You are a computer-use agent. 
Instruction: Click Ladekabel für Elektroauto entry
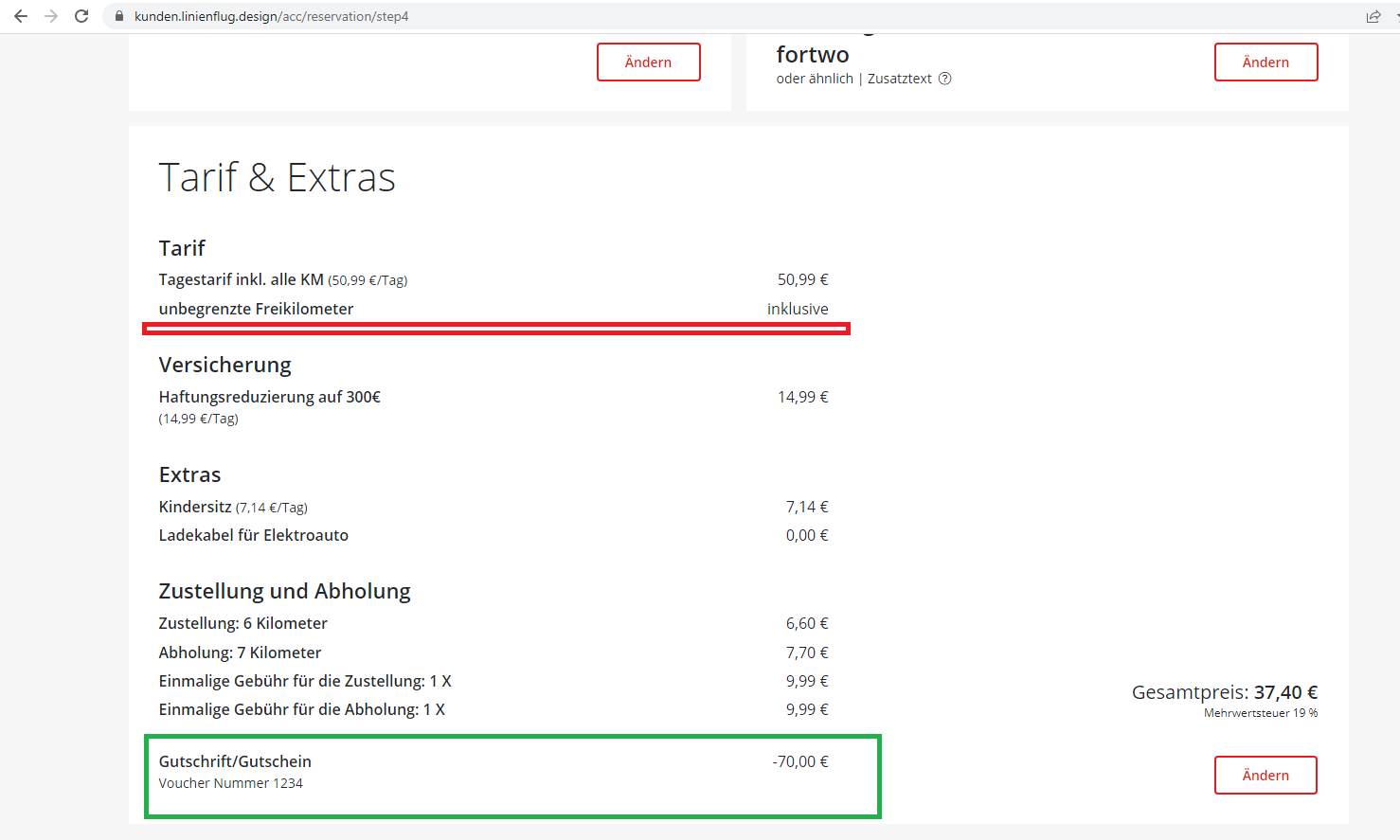253,535
